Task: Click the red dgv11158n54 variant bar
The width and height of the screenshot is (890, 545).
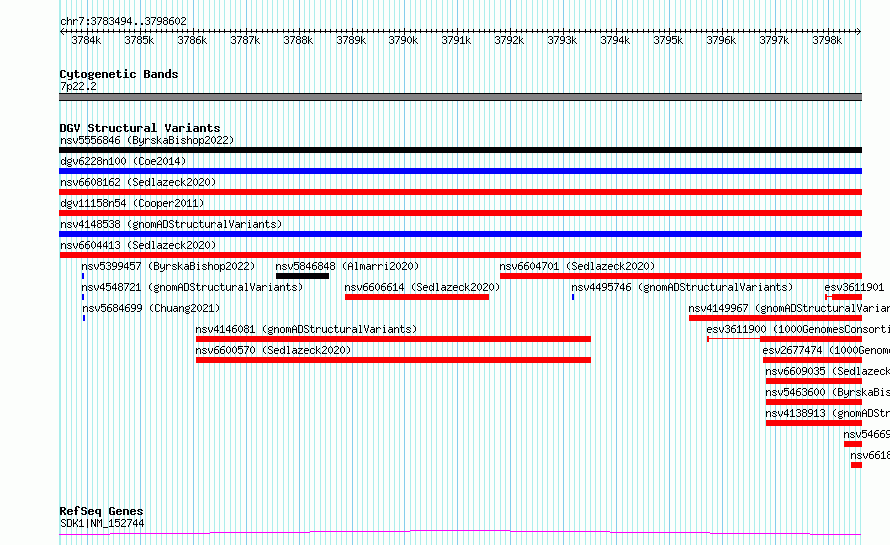Action: coord(460,213)
